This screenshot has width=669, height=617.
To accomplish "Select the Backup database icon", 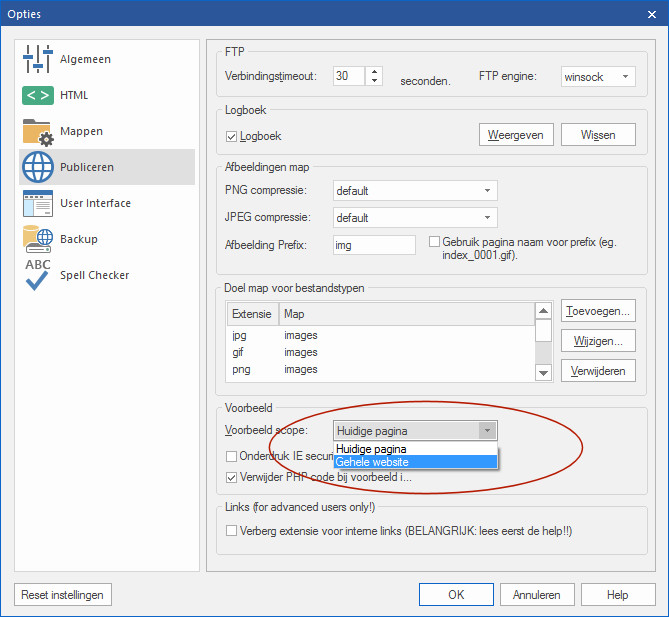I will [x=38, y=240].
